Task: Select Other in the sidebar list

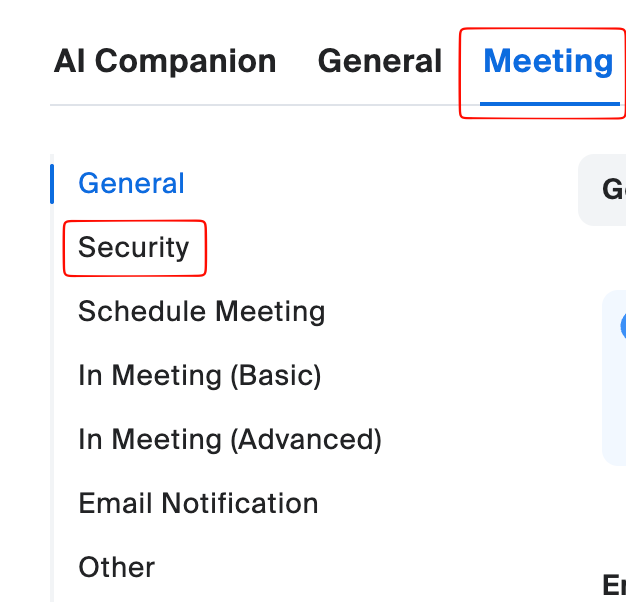Action: 116,568
